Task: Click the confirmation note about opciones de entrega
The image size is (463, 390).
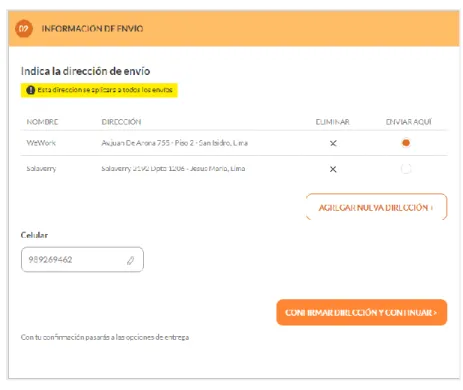Action: tap(105, 337)
